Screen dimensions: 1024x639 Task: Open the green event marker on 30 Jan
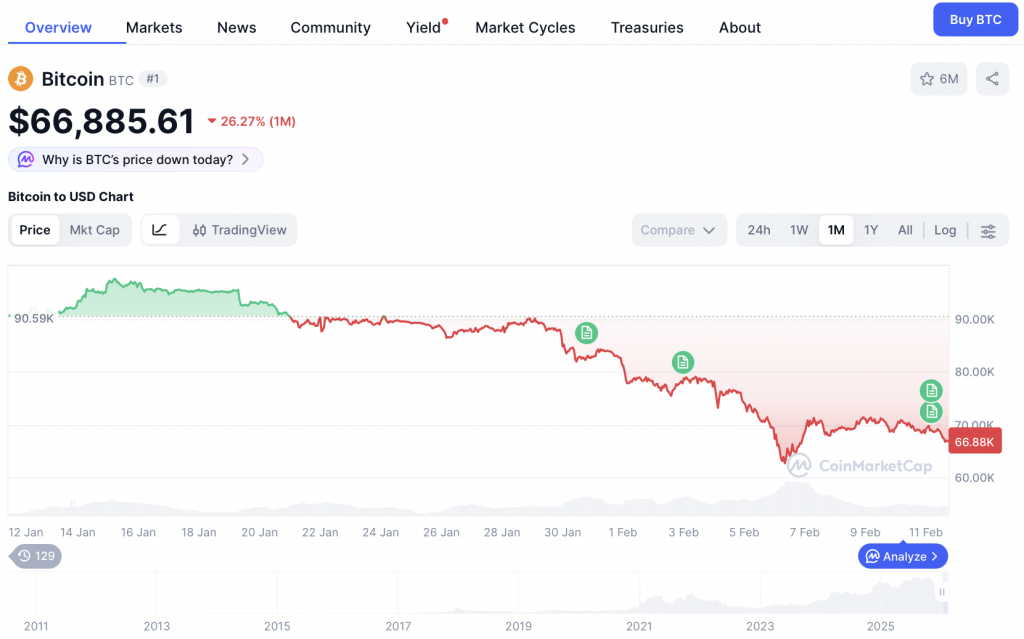[x=586, y=332]
